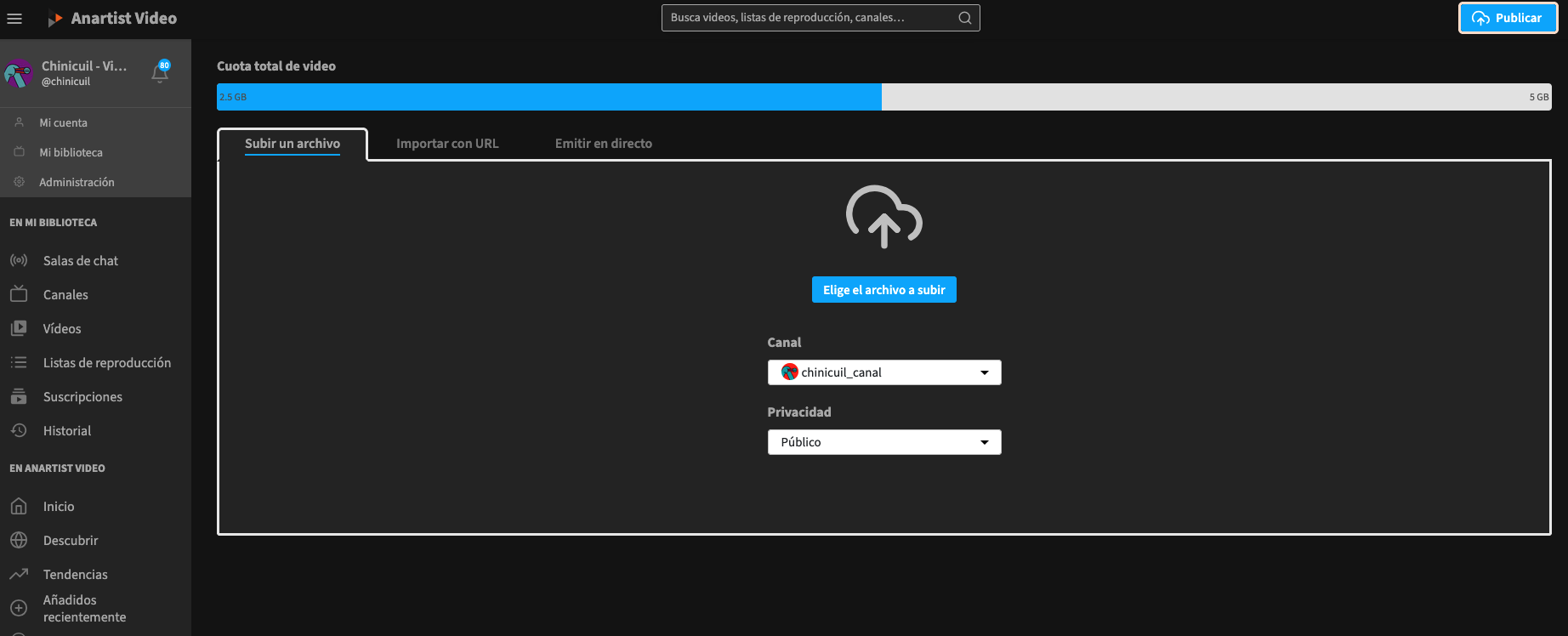Click the large cloud upload icon

click(x=883, y=217)
